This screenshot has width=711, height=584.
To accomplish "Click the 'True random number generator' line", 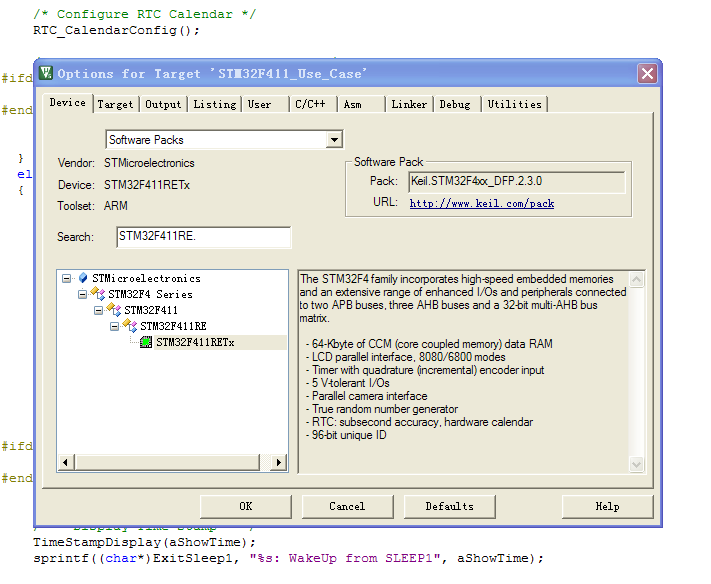I will point(381,409).
